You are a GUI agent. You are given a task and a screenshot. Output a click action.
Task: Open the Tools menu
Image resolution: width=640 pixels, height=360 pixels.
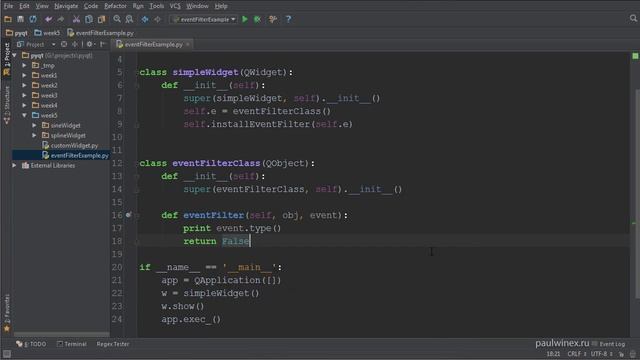pyautogui.click(x=156, y=6)
